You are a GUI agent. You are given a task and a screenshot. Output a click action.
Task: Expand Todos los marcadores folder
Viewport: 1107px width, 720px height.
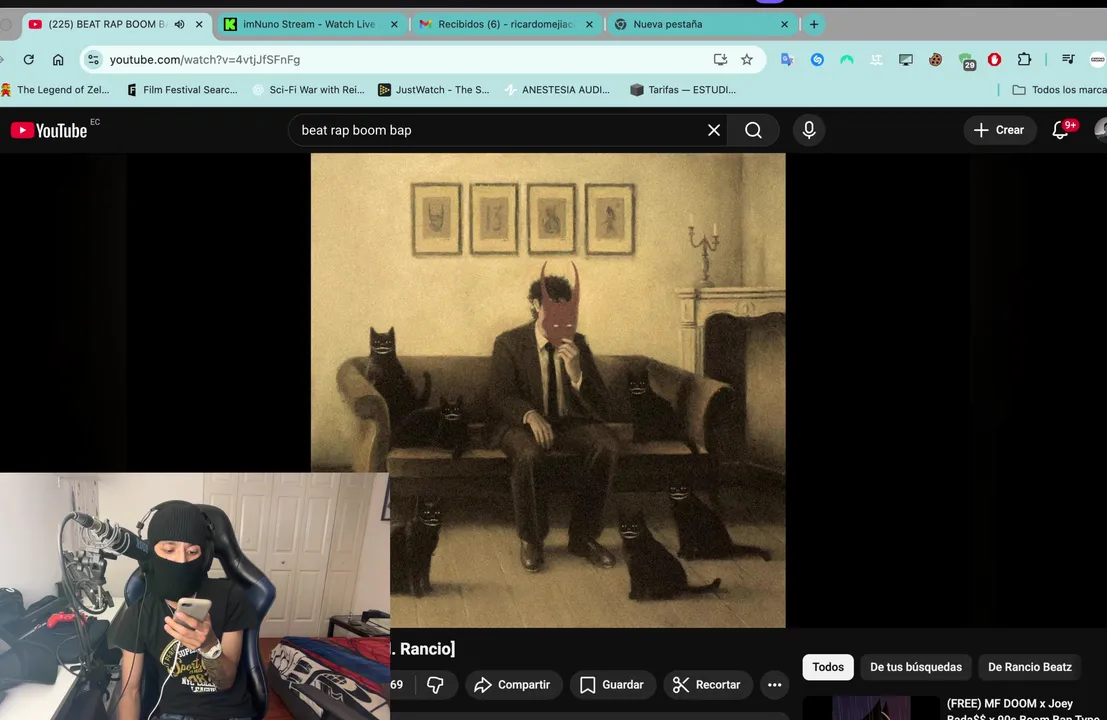(x=1059, y=90)
